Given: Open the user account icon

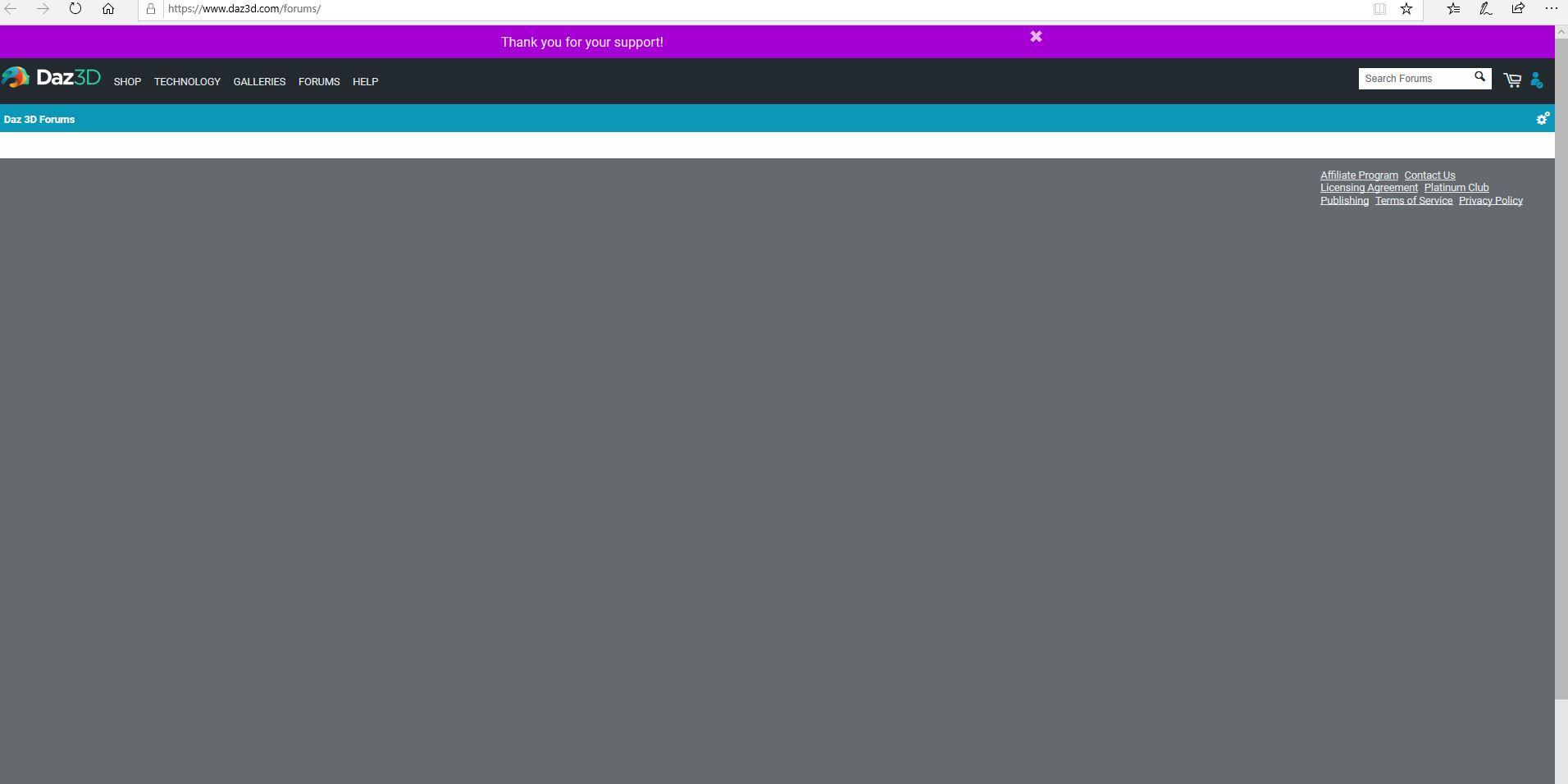Looking at the screenshot, I should point(1537,80).
